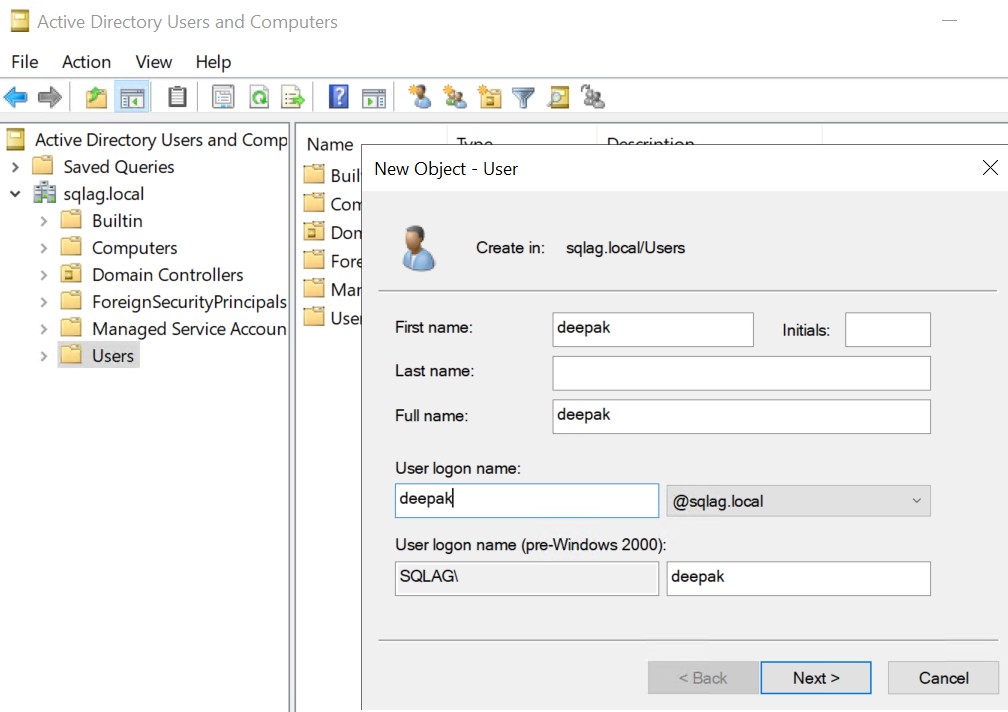Click the pre-Windows 2000 logon name field
Viewport: 1008px width, 712px height.
(x=798, y=578)
